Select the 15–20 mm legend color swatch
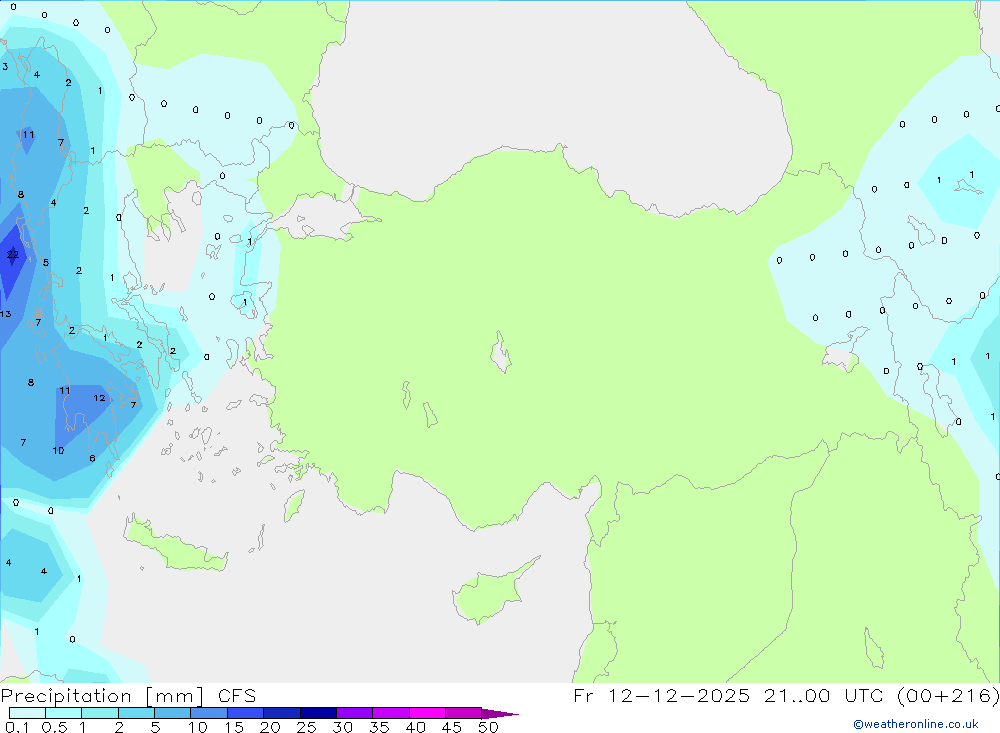1000x733 pixels. [x=245, y=713]
